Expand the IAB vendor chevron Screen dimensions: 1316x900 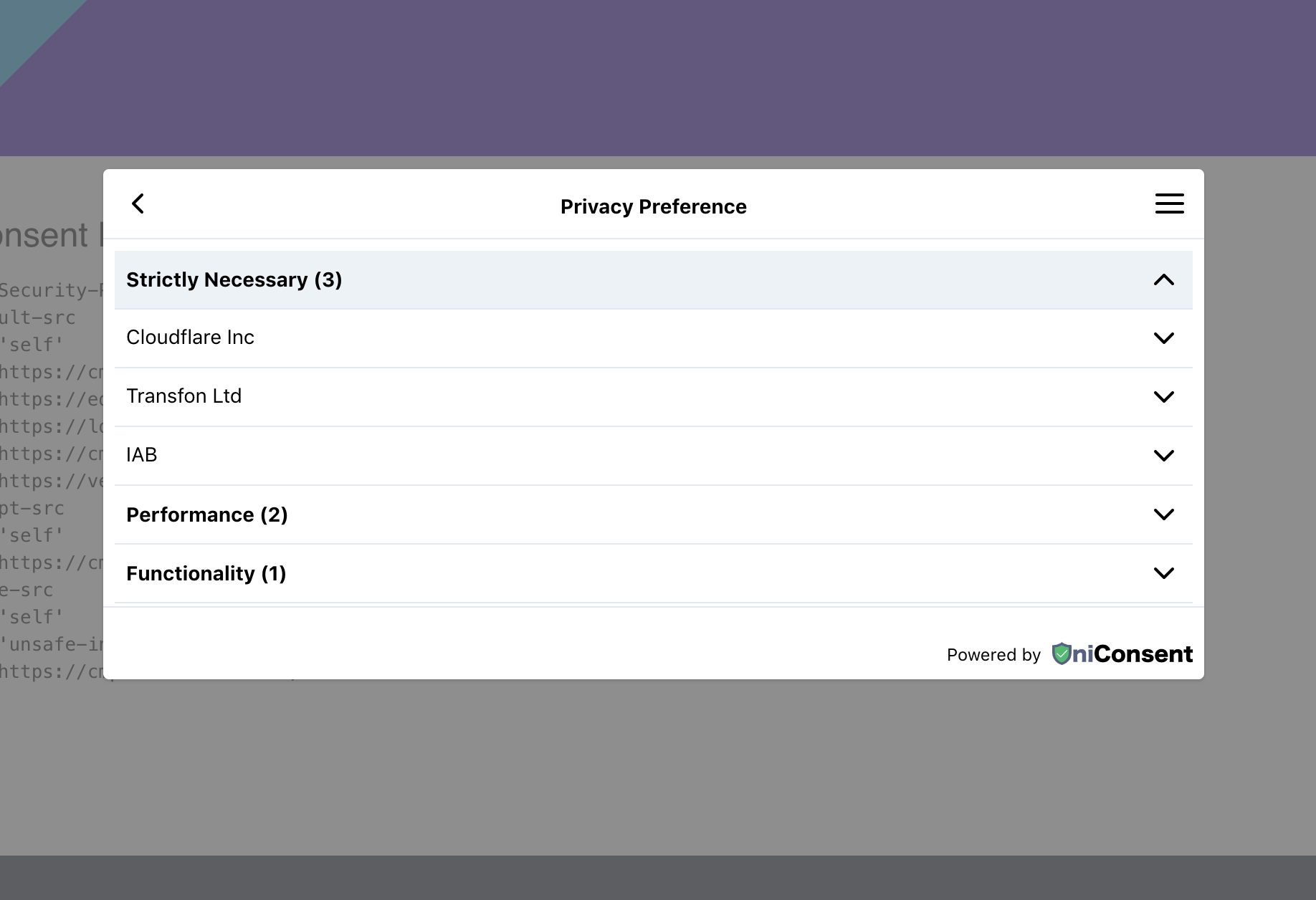(x=1163, y=456)
